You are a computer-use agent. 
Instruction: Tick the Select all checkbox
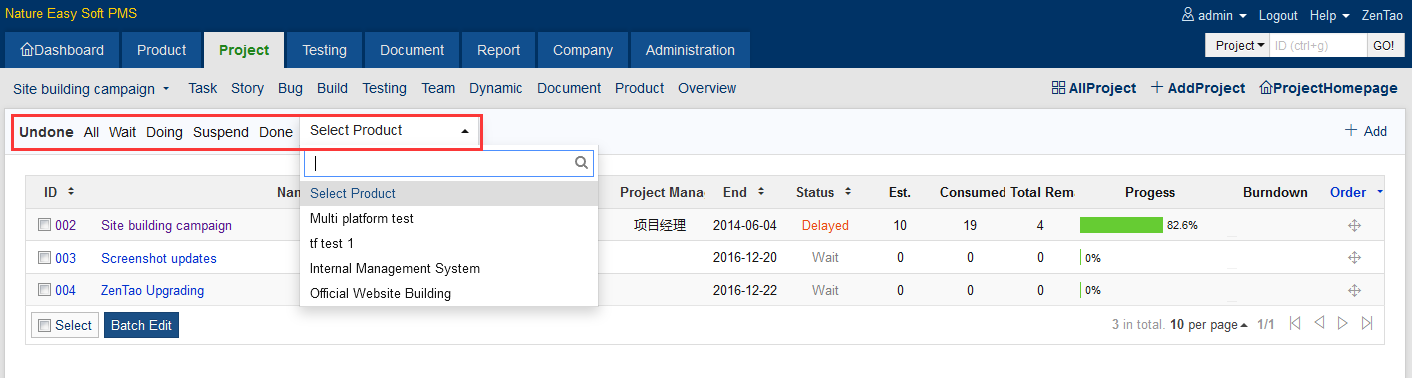[x=44, y=325]
